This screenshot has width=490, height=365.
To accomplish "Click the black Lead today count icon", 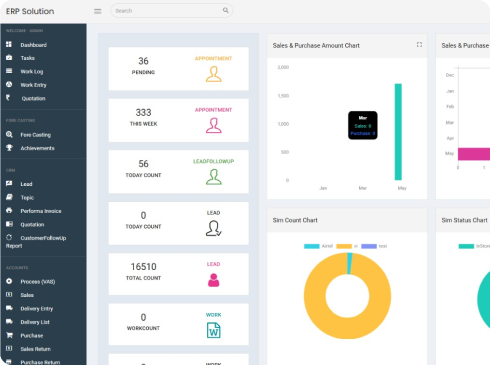I will click(x=213, y=228).
